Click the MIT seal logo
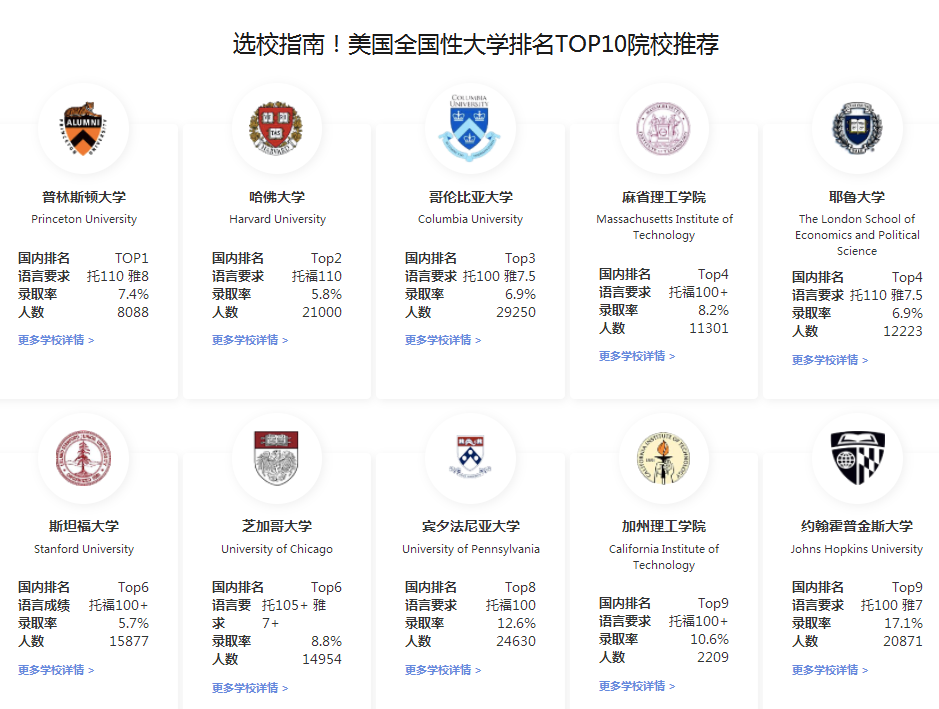 tap(663, 129)
